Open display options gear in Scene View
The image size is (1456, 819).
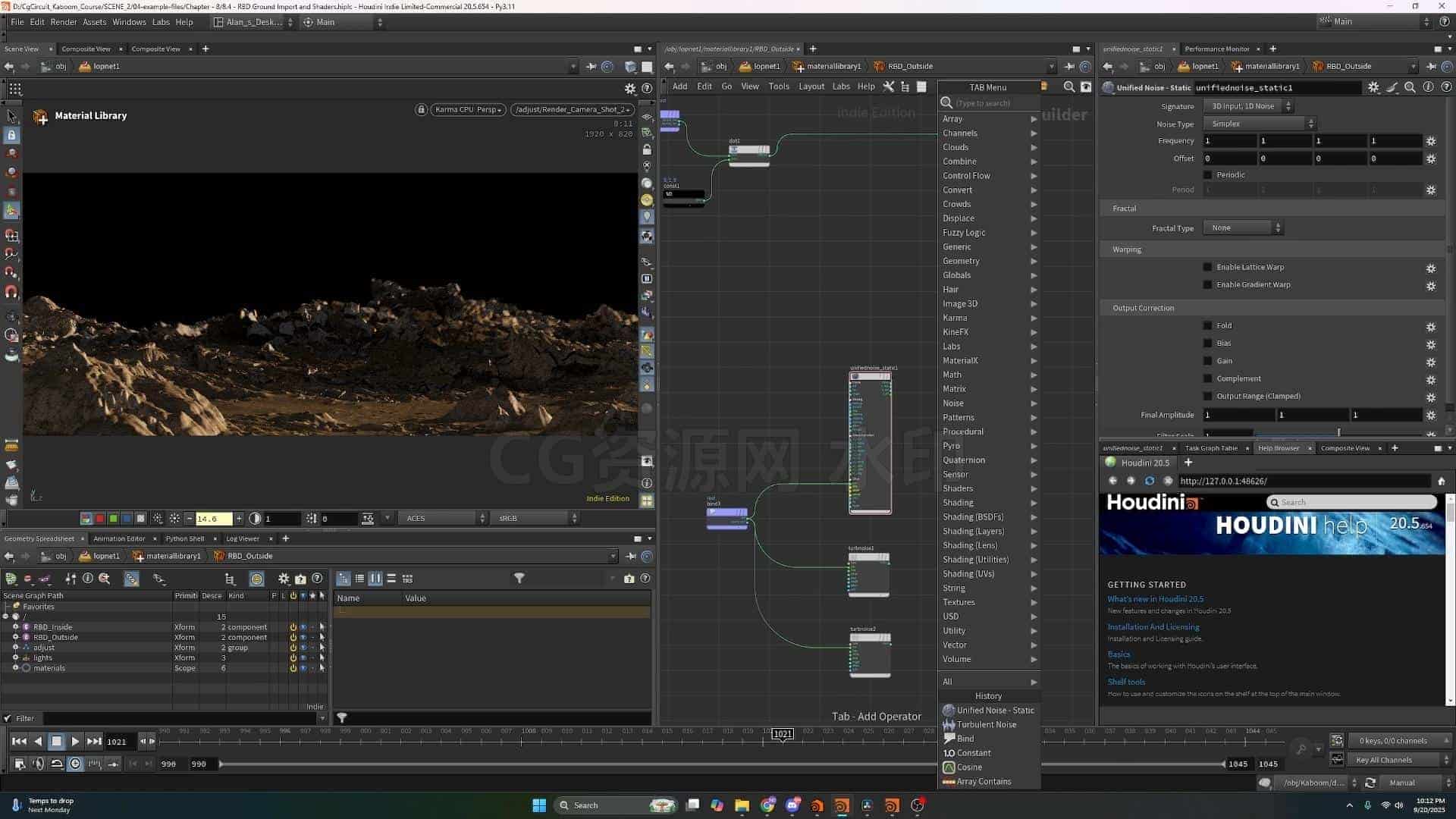629,89
